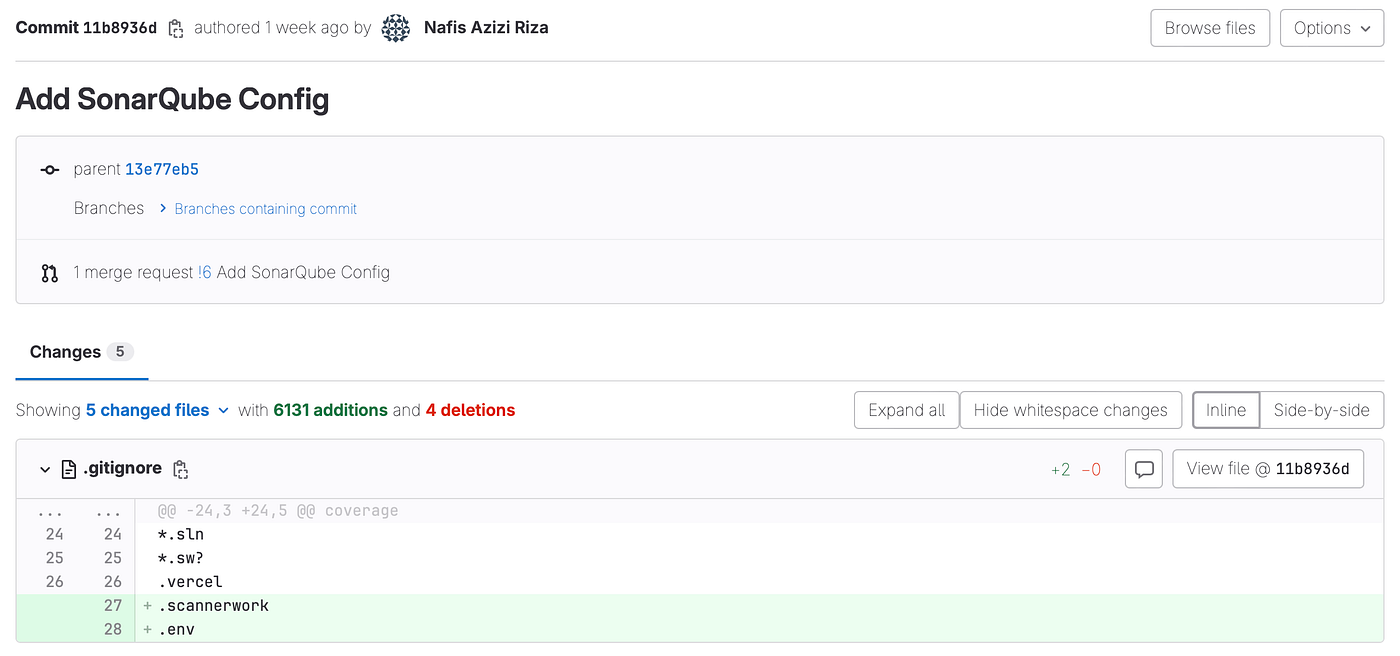Image resolution: width=1400 pixels, height=656 pixels.
Task: Click new line number 27
Action: coord(113,606)
